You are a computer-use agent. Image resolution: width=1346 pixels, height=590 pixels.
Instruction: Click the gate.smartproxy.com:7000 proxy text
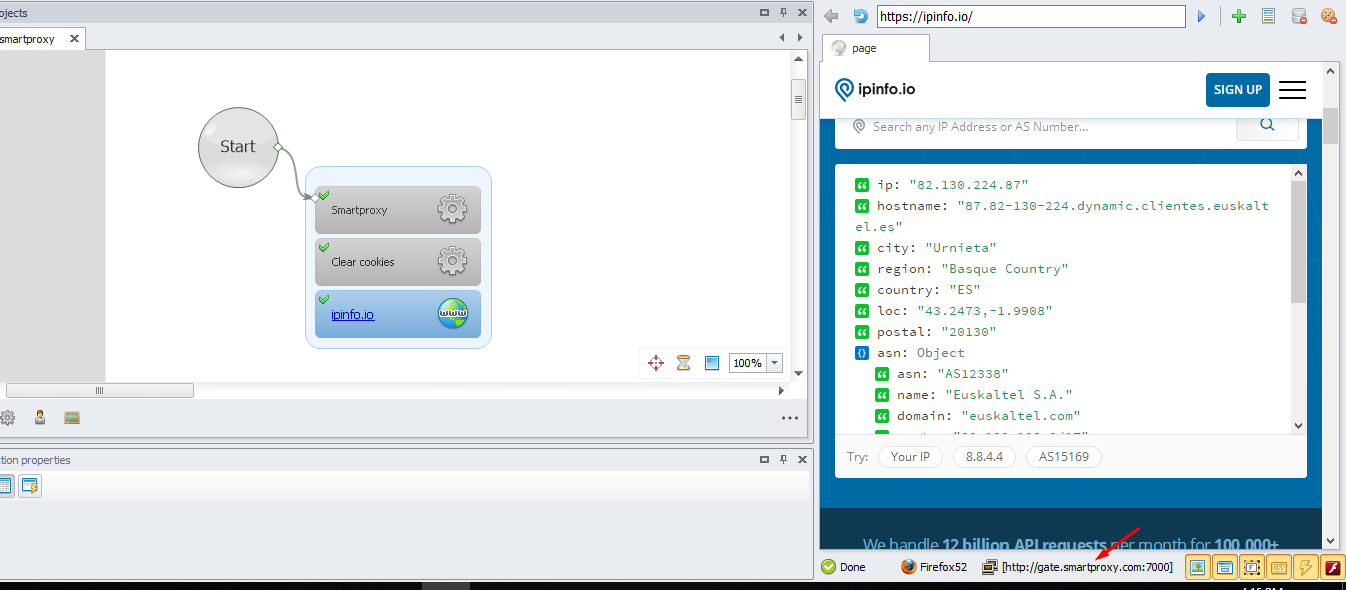(x=1087, y=567)
